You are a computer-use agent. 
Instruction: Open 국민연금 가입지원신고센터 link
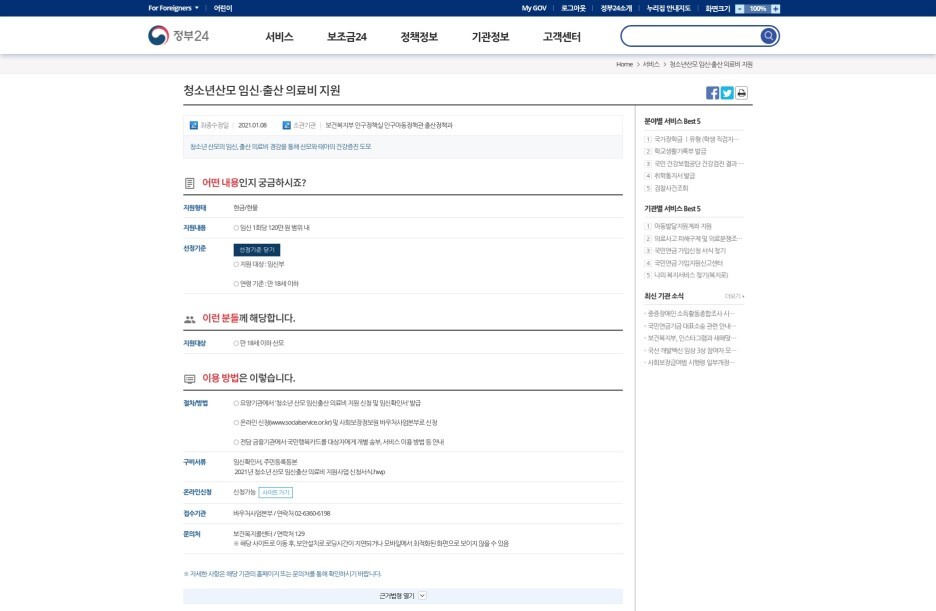point(688,263)
